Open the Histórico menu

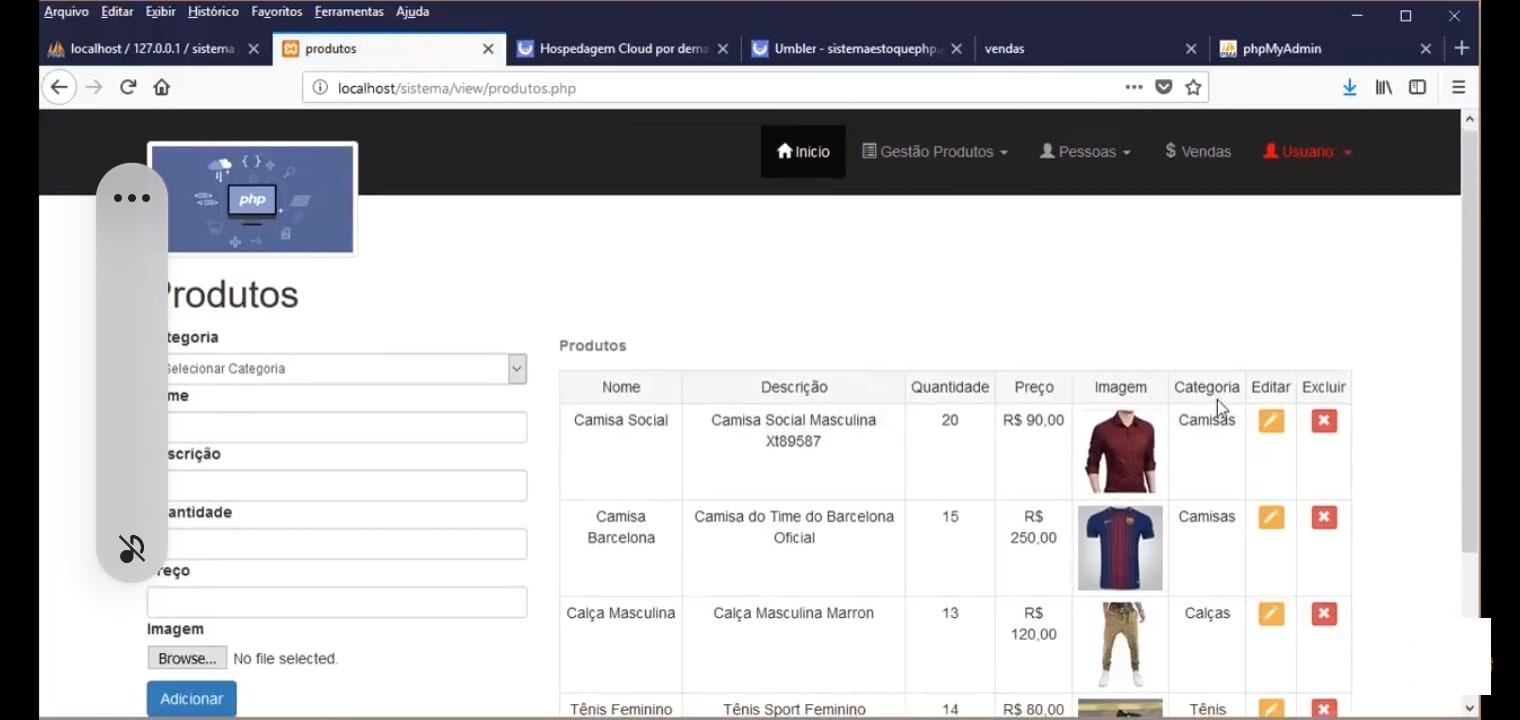pos(213,12)
